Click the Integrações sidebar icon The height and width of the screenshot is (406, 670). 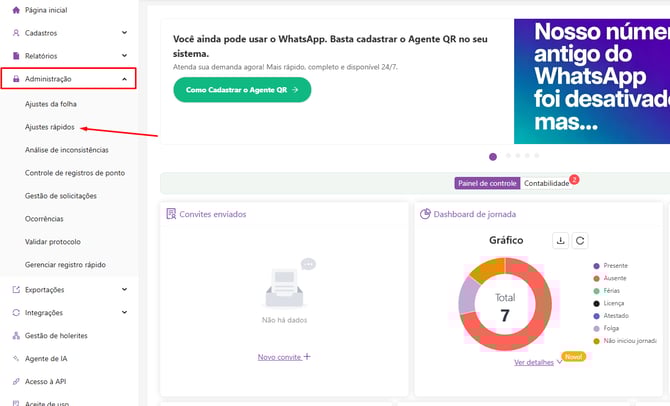(15, 312)
